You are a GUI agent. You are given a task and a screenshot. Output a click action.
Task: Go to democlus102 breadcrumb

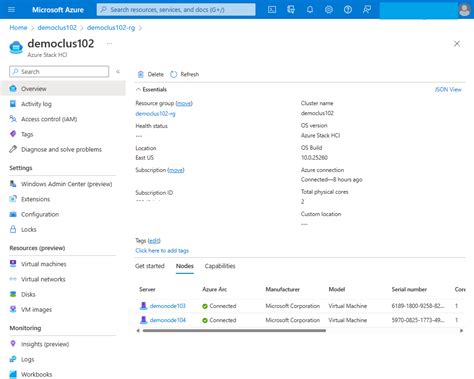57,28
